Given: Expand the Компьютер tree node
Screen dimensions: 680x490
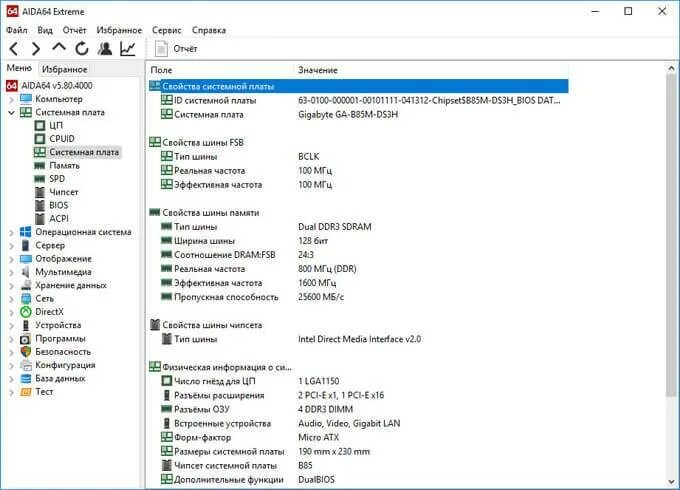Looking at the screenshot, I should coord(11,99).
